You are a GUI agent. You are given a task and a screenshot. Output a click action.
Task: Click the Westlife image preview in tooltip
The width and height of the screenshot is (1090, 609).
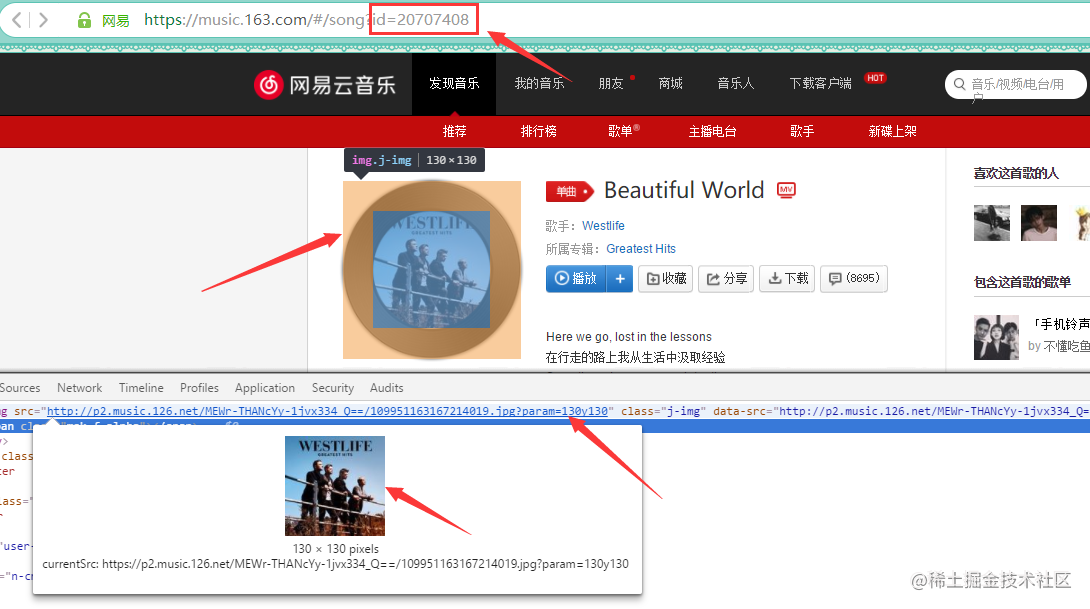[x=335, y=486]
